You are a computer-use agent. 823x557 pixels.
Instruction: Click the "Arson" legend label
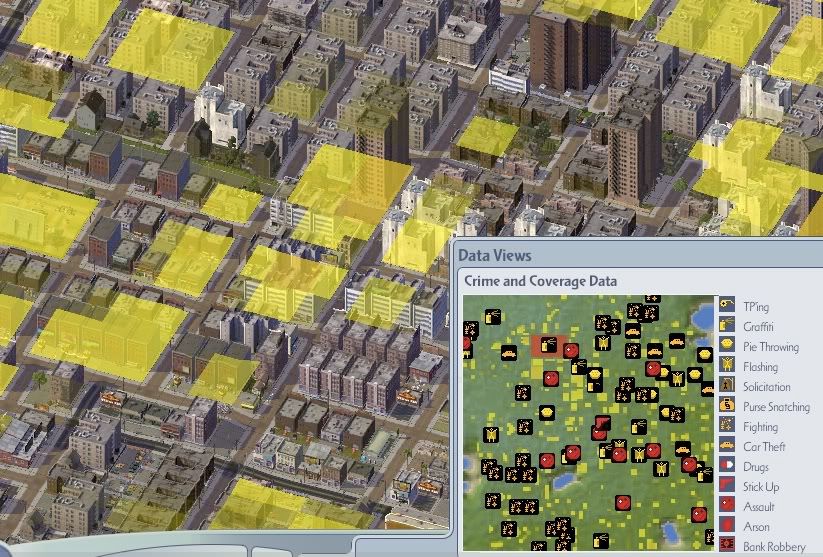point(756,526)
